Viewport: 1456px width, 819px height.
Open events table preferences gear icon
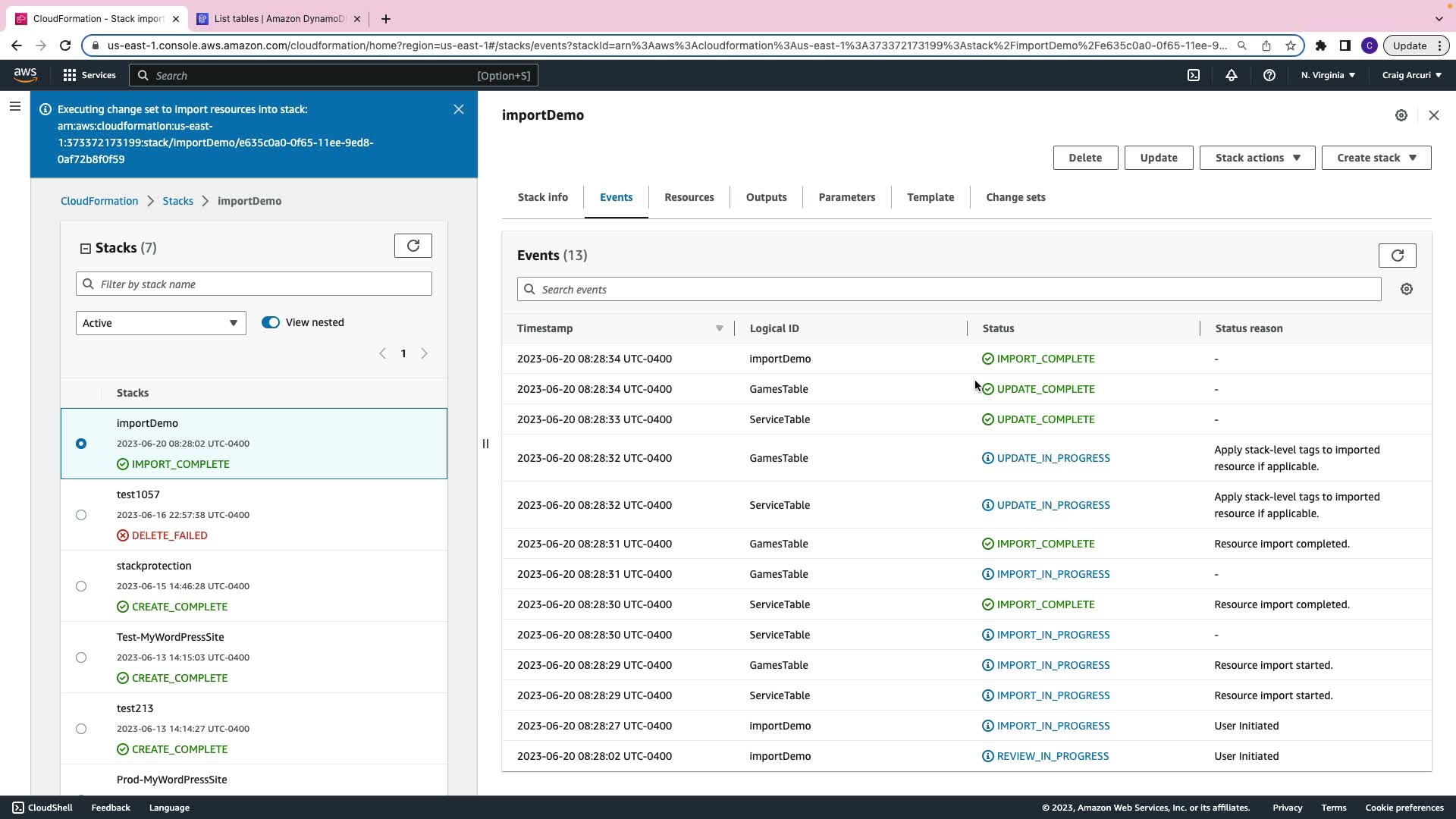pos(1407,290)
